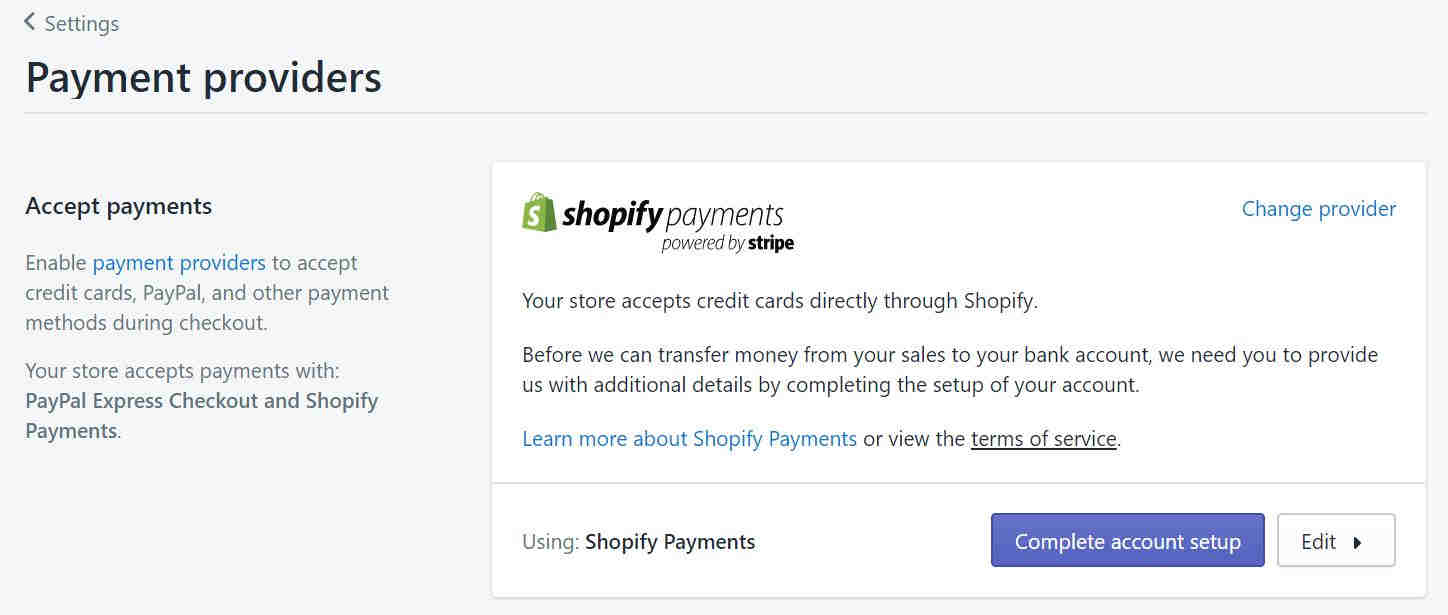Click the Payment providers page heading
This screenshot has height=615, width=1448.
point(204,77)
